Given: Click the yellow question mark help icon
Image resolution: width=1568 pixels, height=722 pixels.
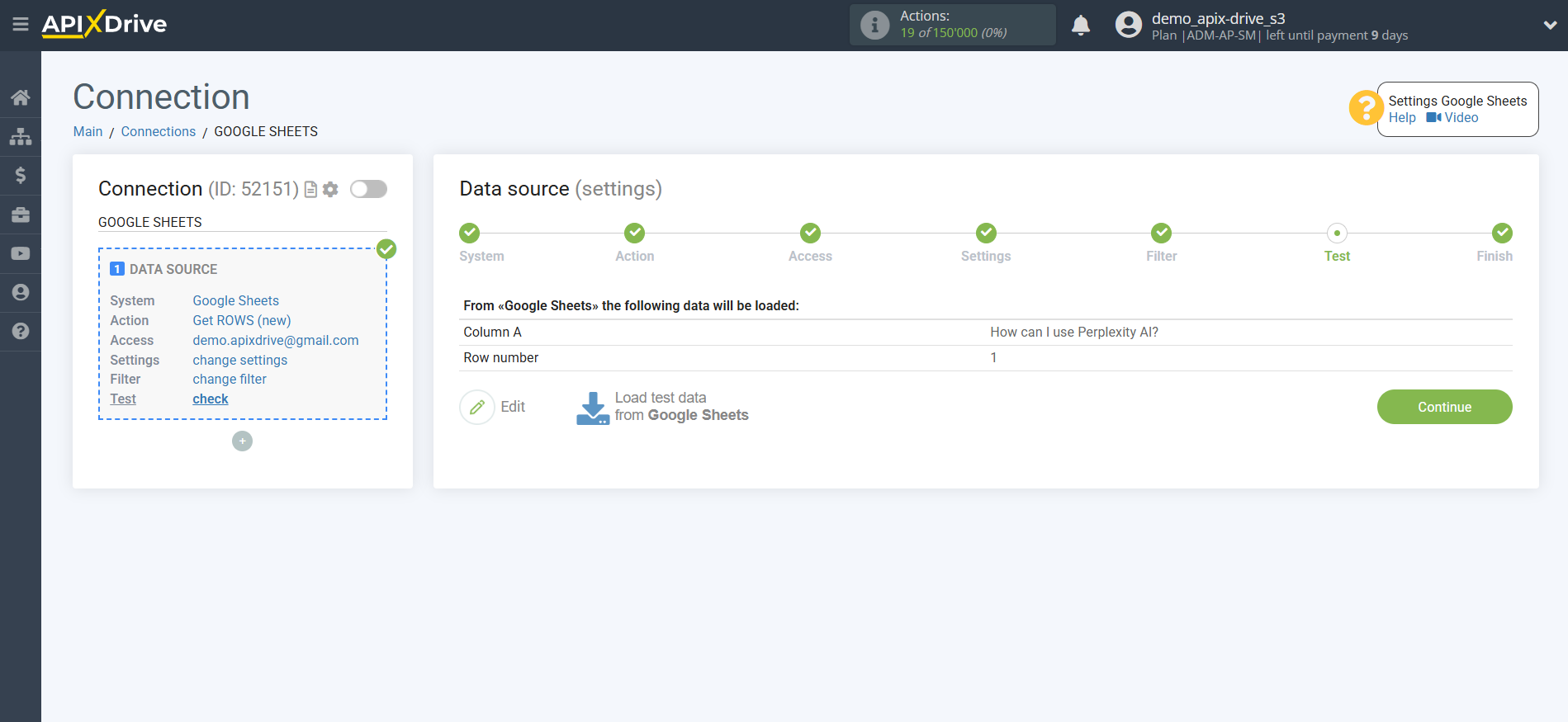Looking at the screenshot, I should tap(1366, 107).
